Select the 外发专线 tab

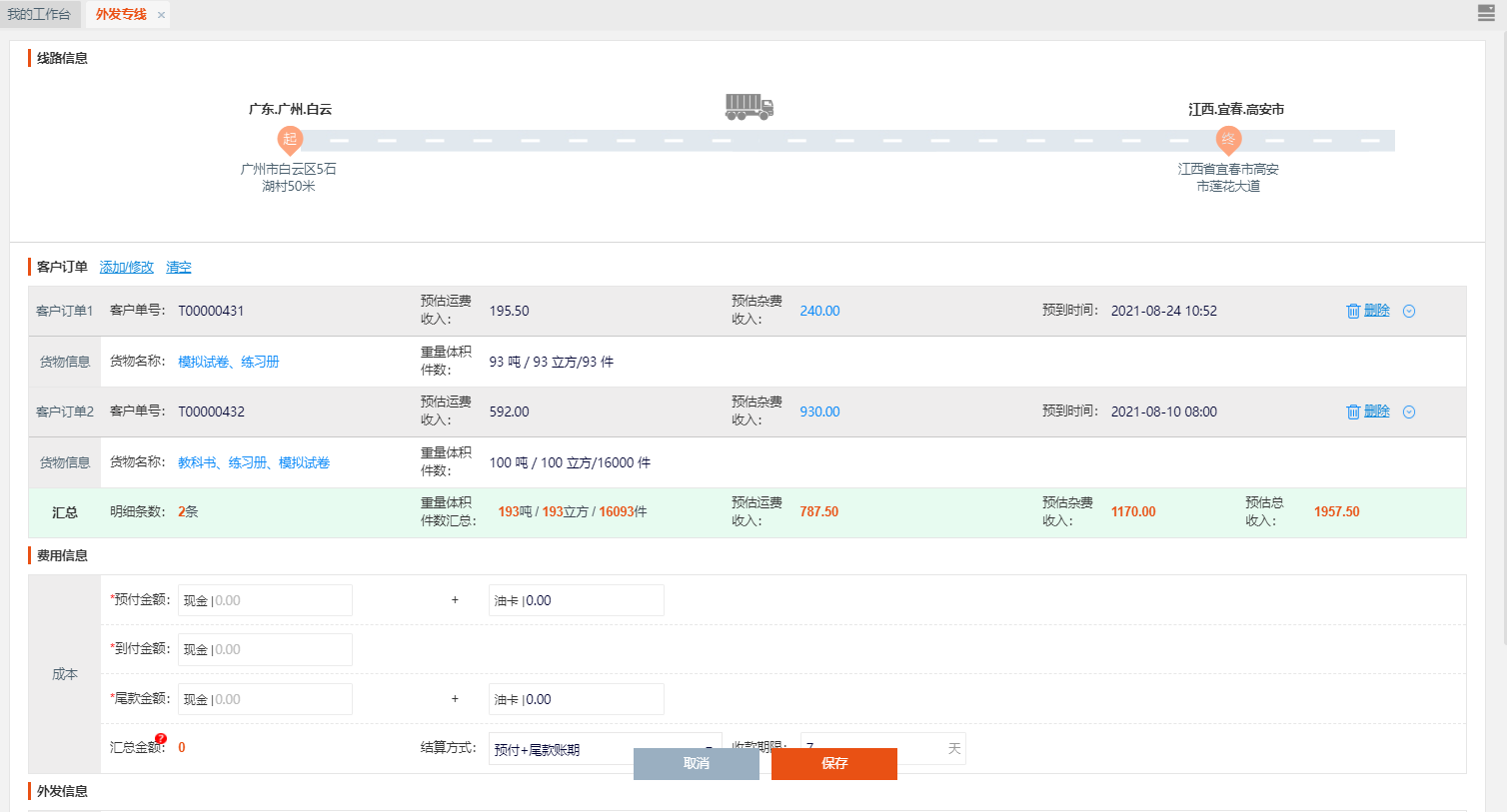[121, 14]
